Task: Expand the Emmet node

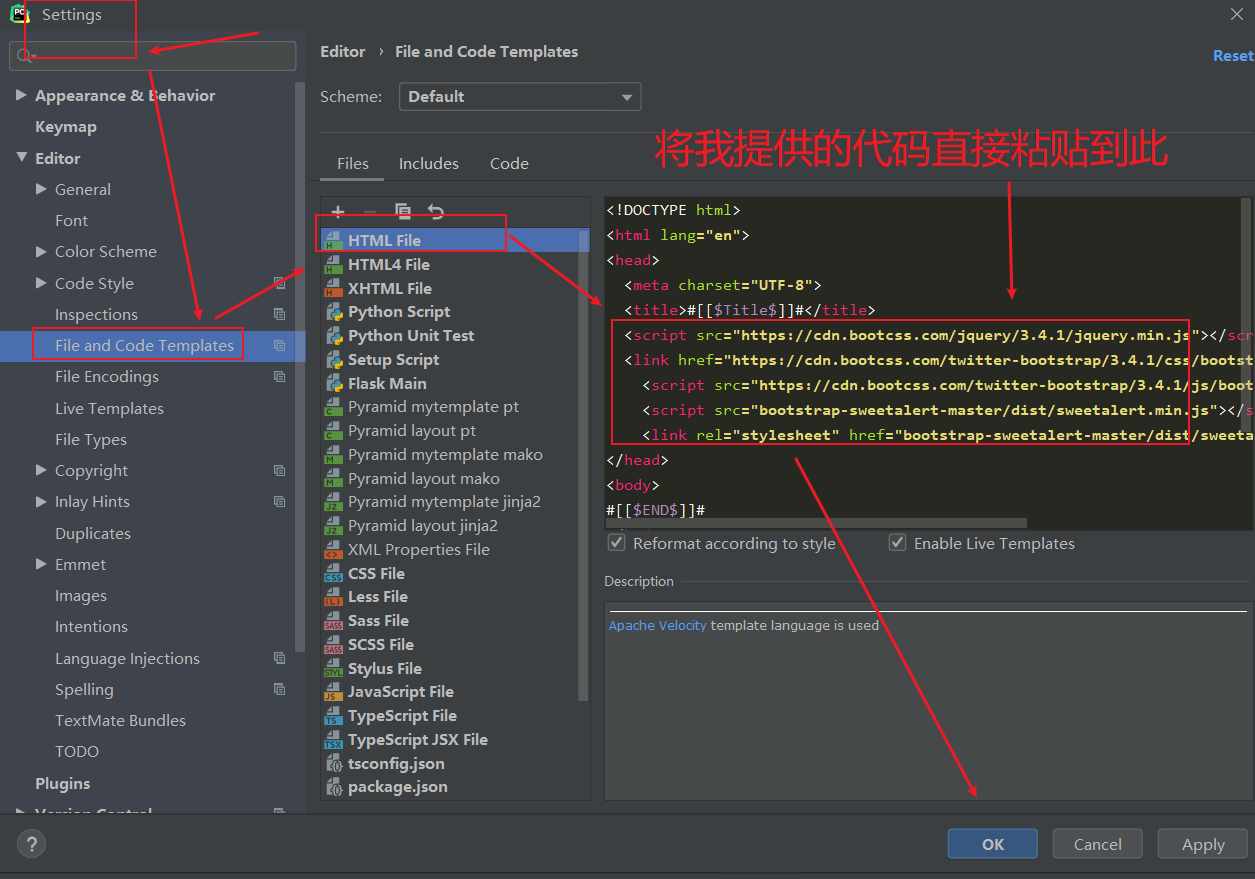Action: tap(41, 564)
